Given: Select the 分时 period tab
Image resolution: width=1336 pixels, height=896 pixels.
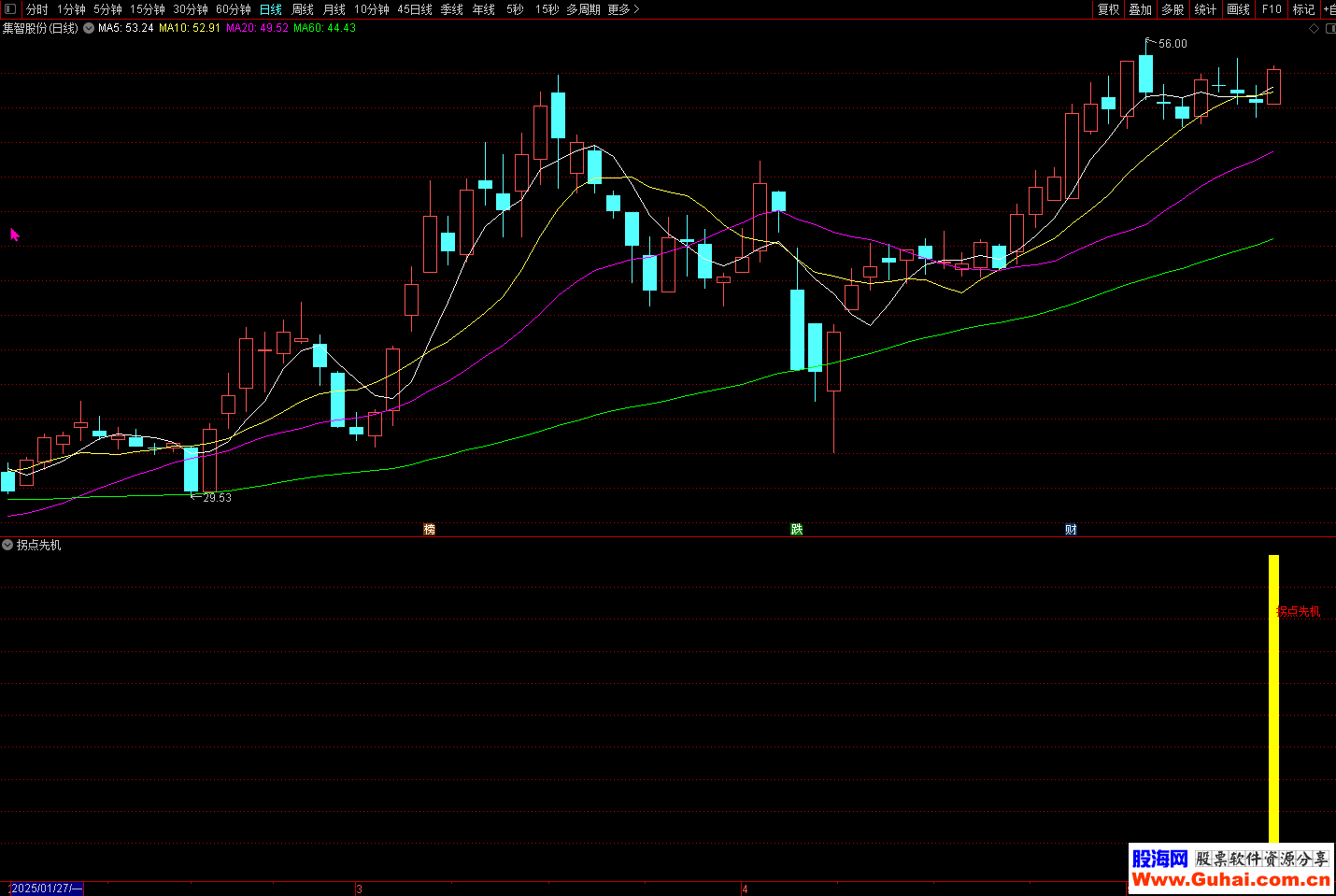Looking at the screenshot, I should click(37, 9).
